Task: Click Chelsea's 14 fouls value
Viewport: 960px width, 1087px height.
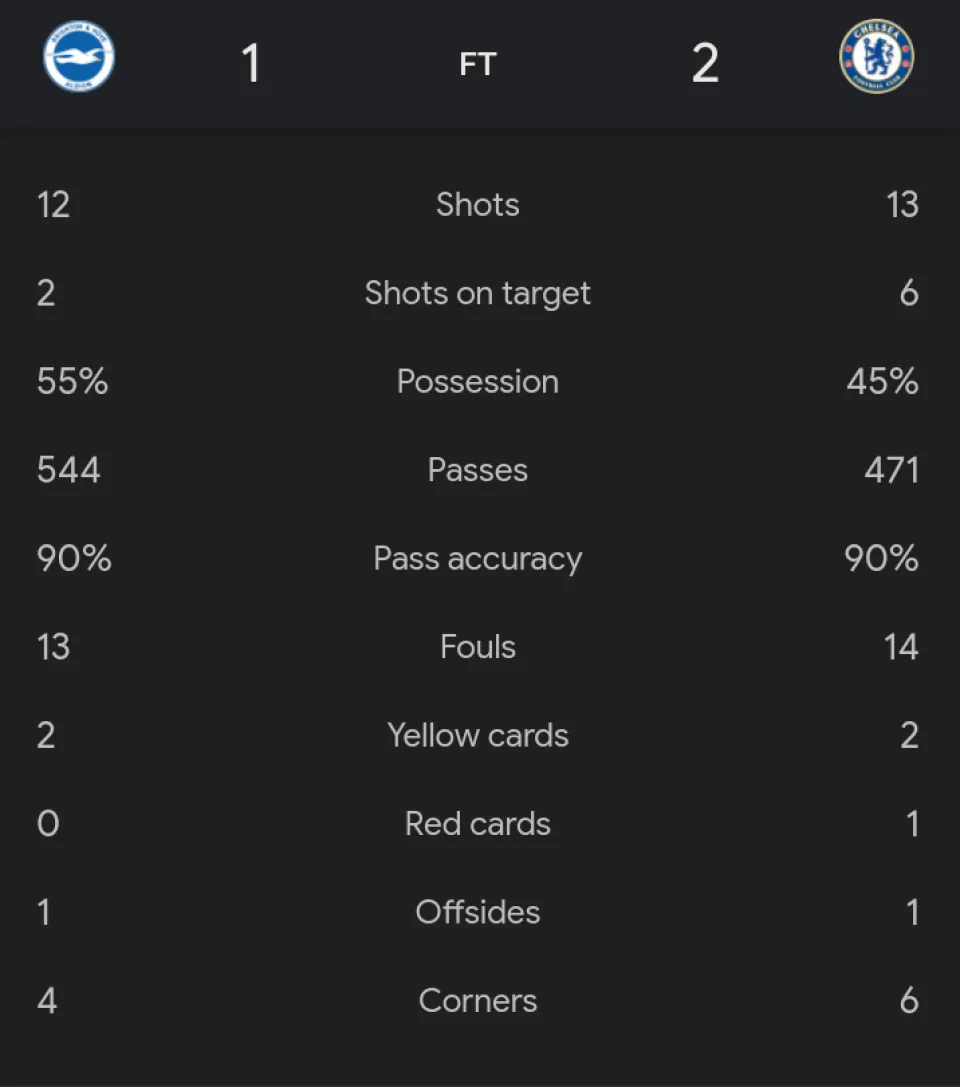Action: [900, 647]
